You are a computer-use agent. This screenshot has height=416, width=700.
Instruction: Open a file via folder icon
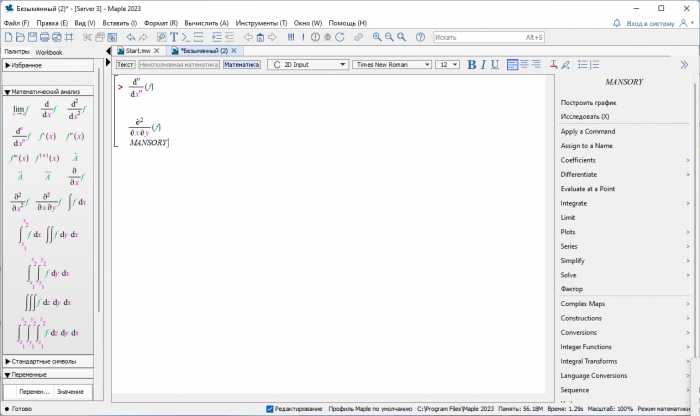[20, 37]
